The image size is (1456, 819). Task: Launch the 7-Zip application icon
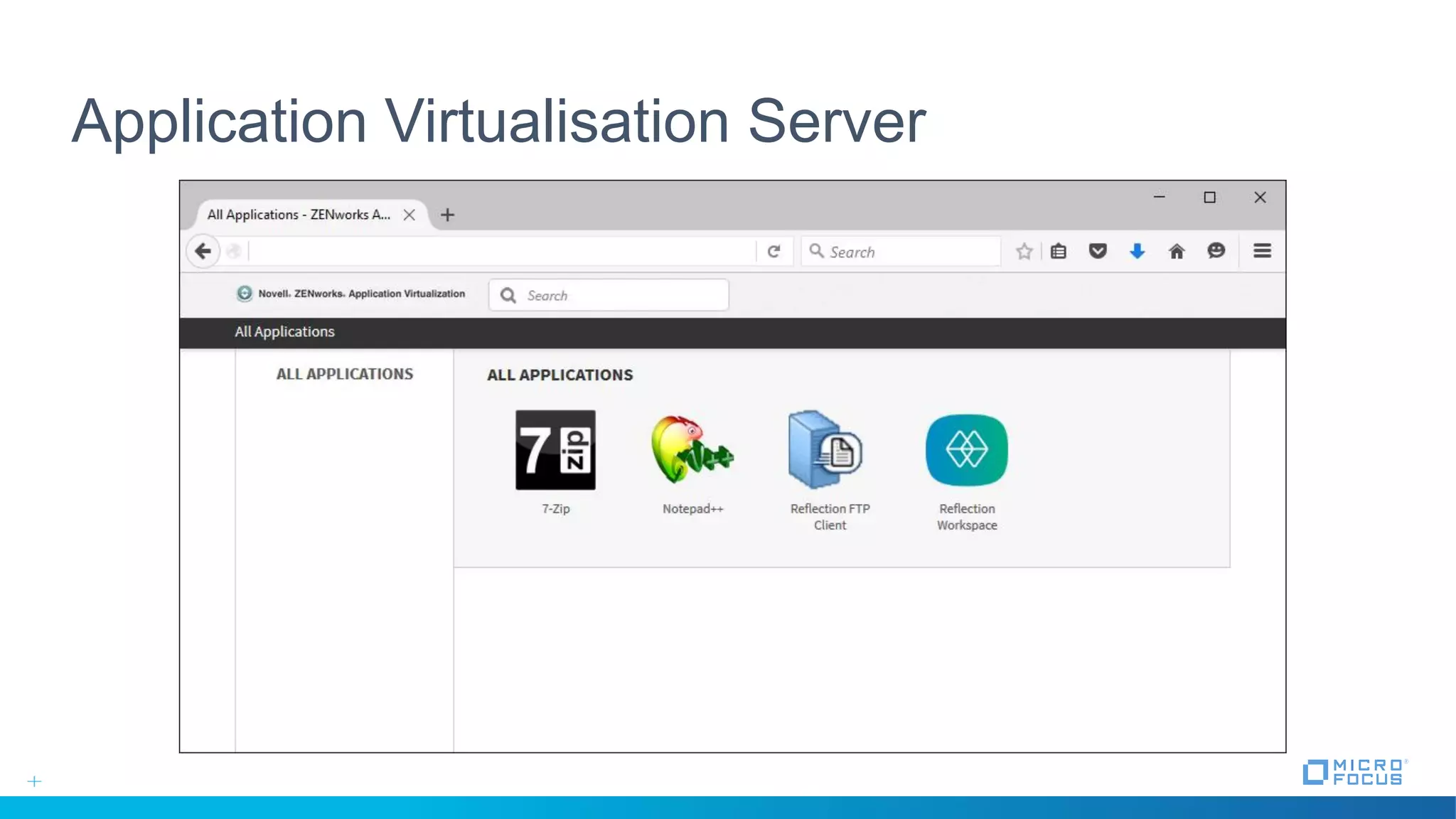(555, 450)
